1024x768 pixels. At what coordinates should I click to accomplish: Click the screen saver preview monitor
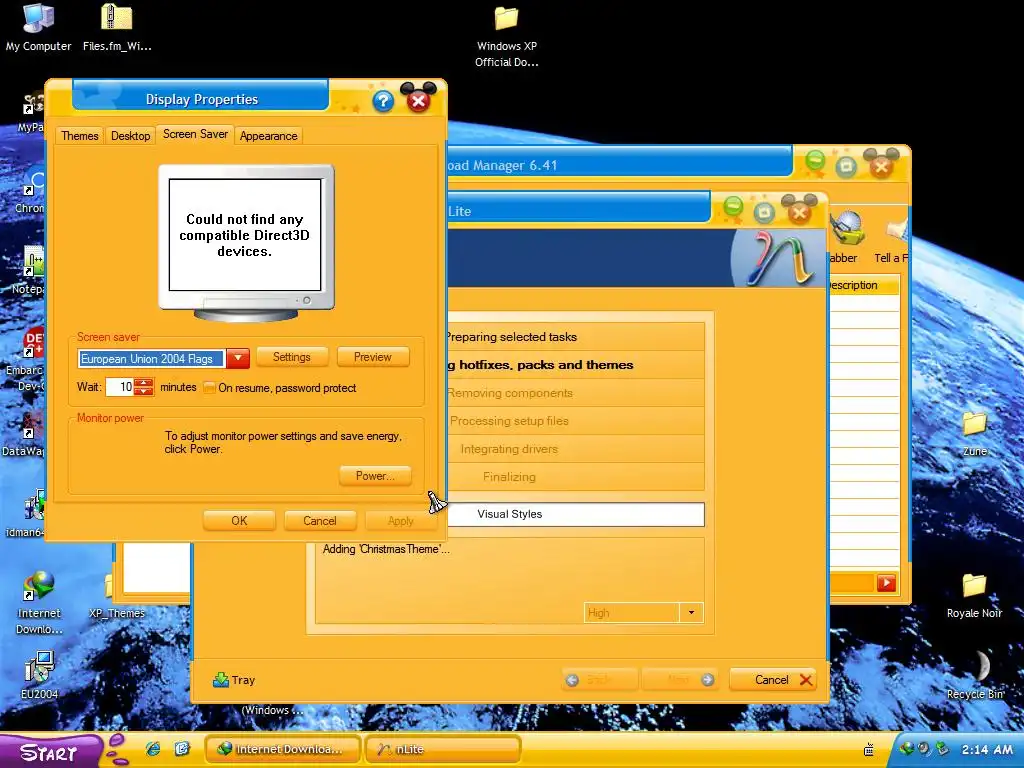246,242
